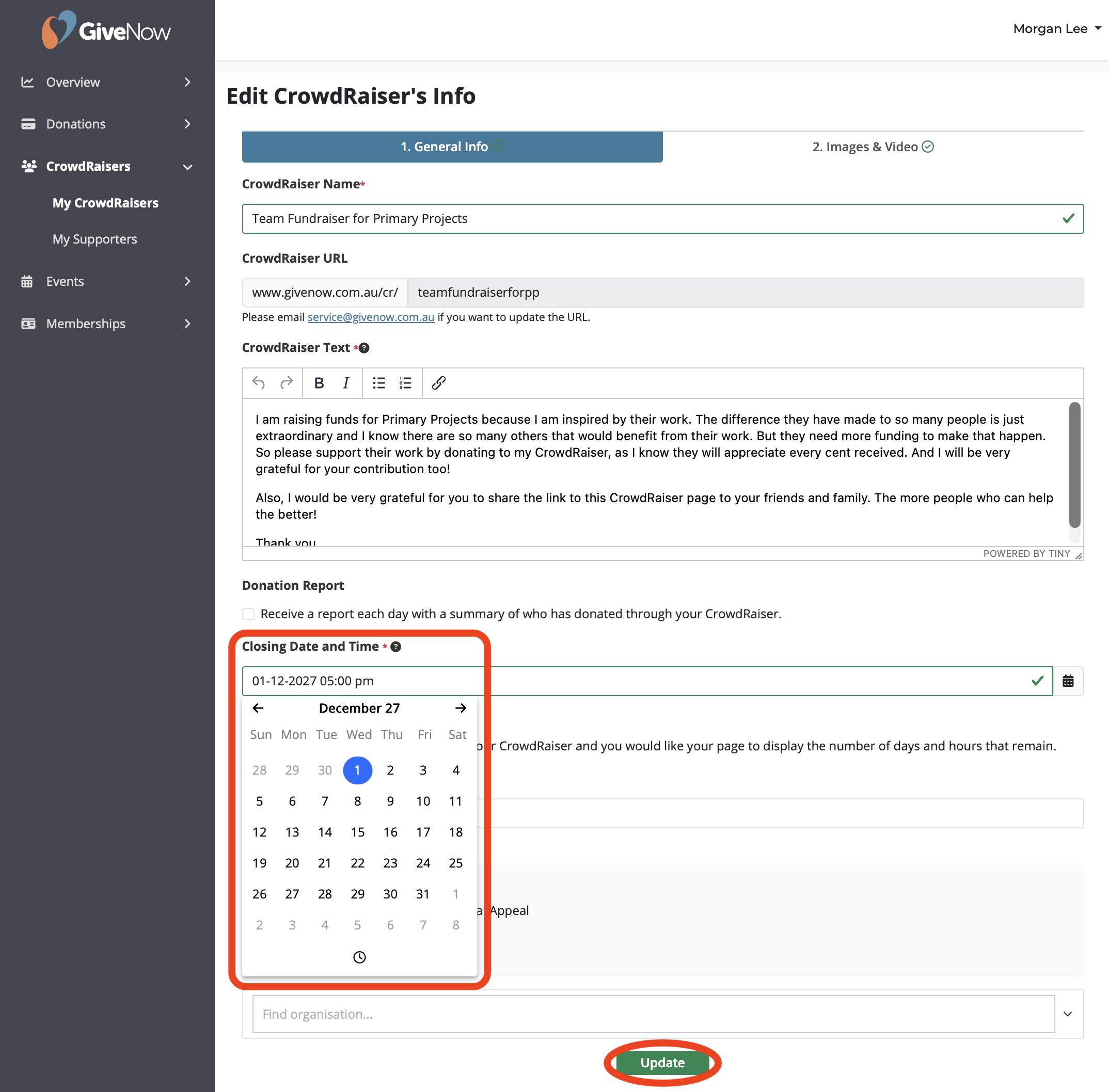
Task: Click the CrowdRaisers people icon
Action: pyautogui.click(x=29, y=166)
